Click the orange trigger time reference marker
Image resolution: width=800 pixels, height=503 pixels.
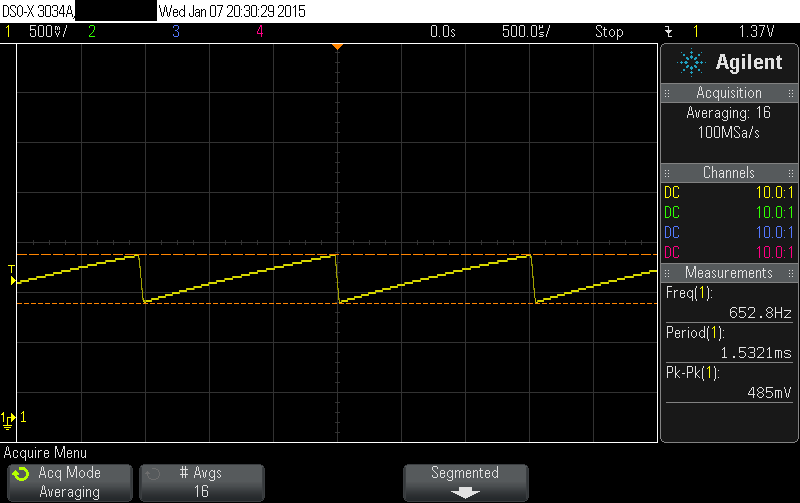(337, 47)
